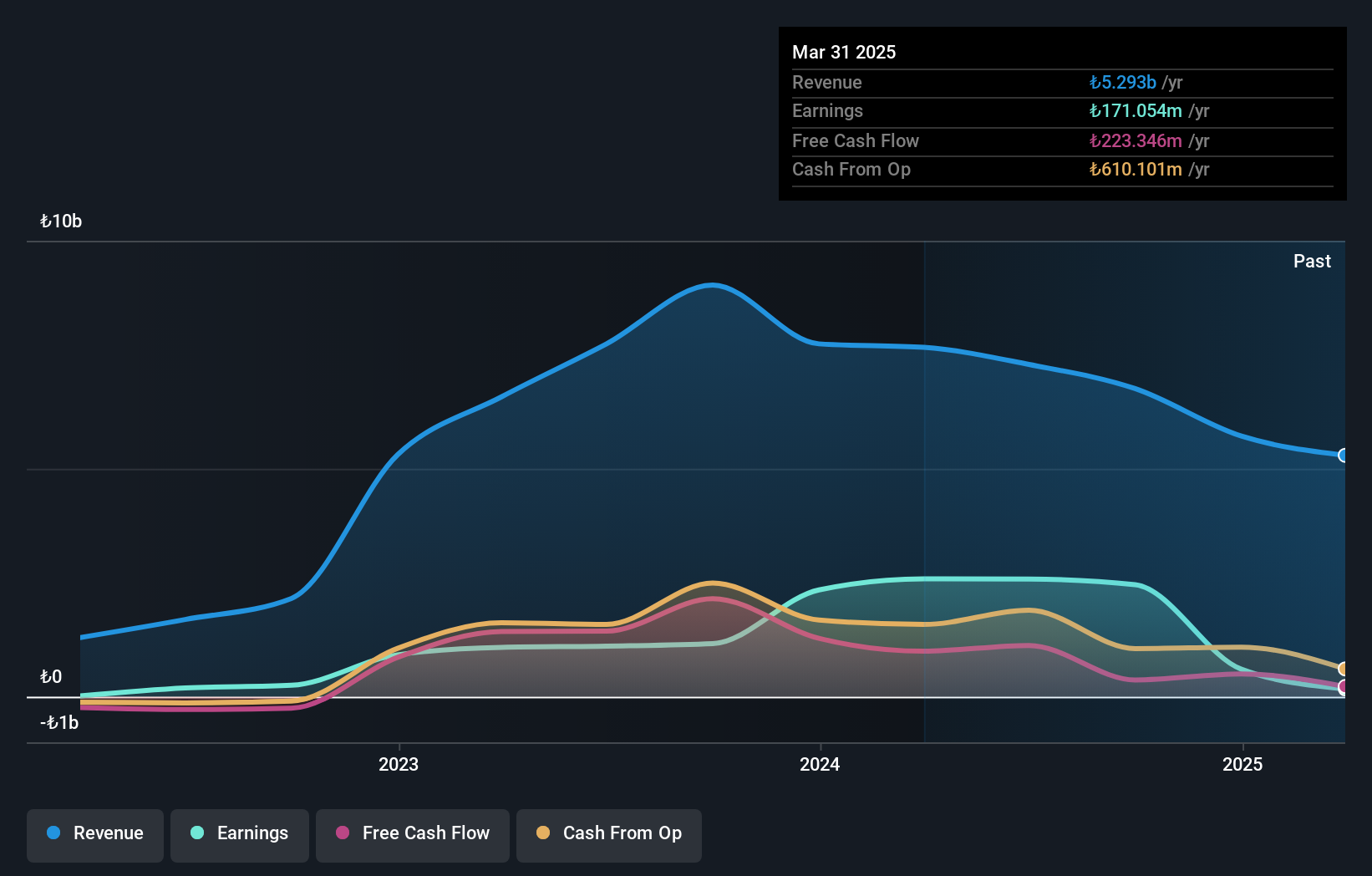Viewport: 1372px width, 876px height.
Task: Select the Free Cash Flow endpoint marker
Action: [x=1344, y=687]
